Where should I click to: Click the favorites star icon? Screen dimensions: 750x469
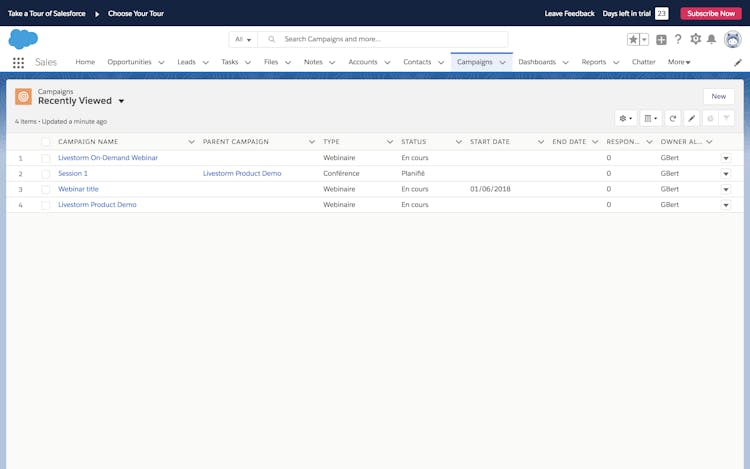coord(632,39)
